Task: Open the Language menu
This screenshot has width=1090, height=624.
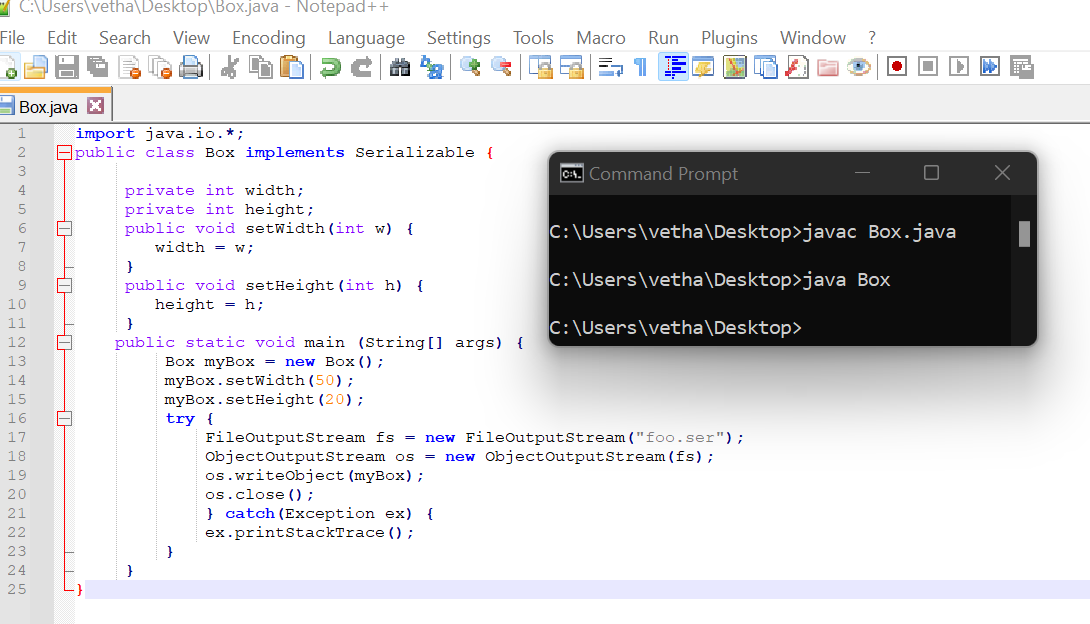Action: (366, 38)
